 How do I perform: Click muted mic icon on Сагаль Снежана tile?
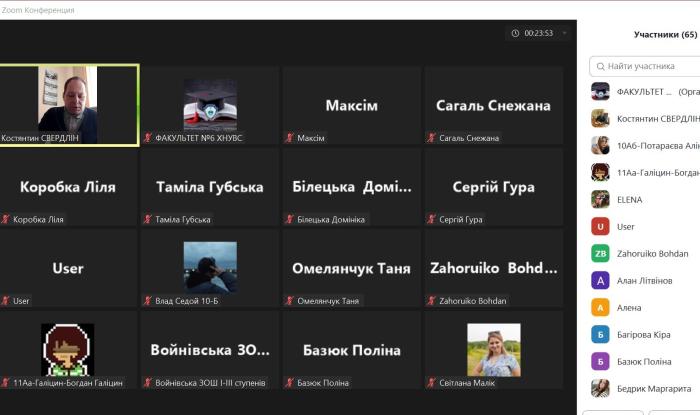[432, 138]
